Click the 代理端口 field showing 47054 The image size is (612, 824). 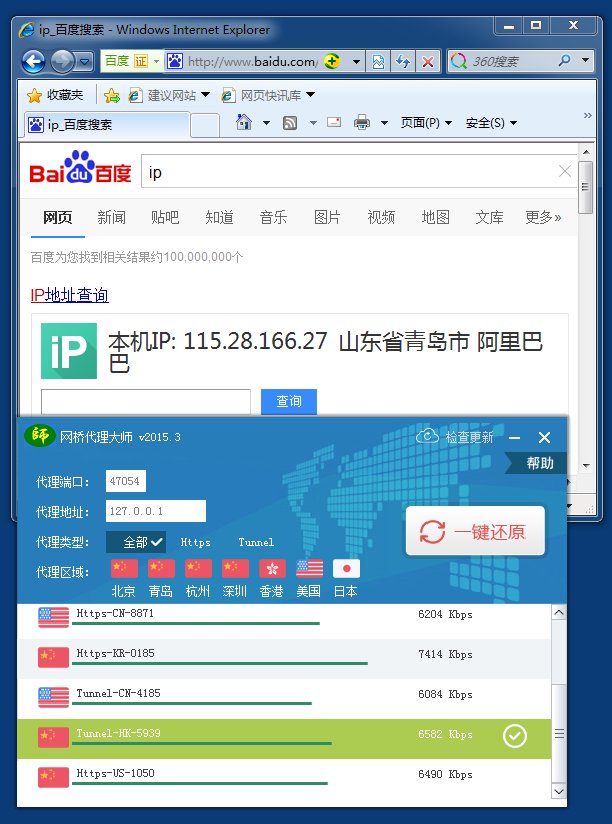point(126,481)
